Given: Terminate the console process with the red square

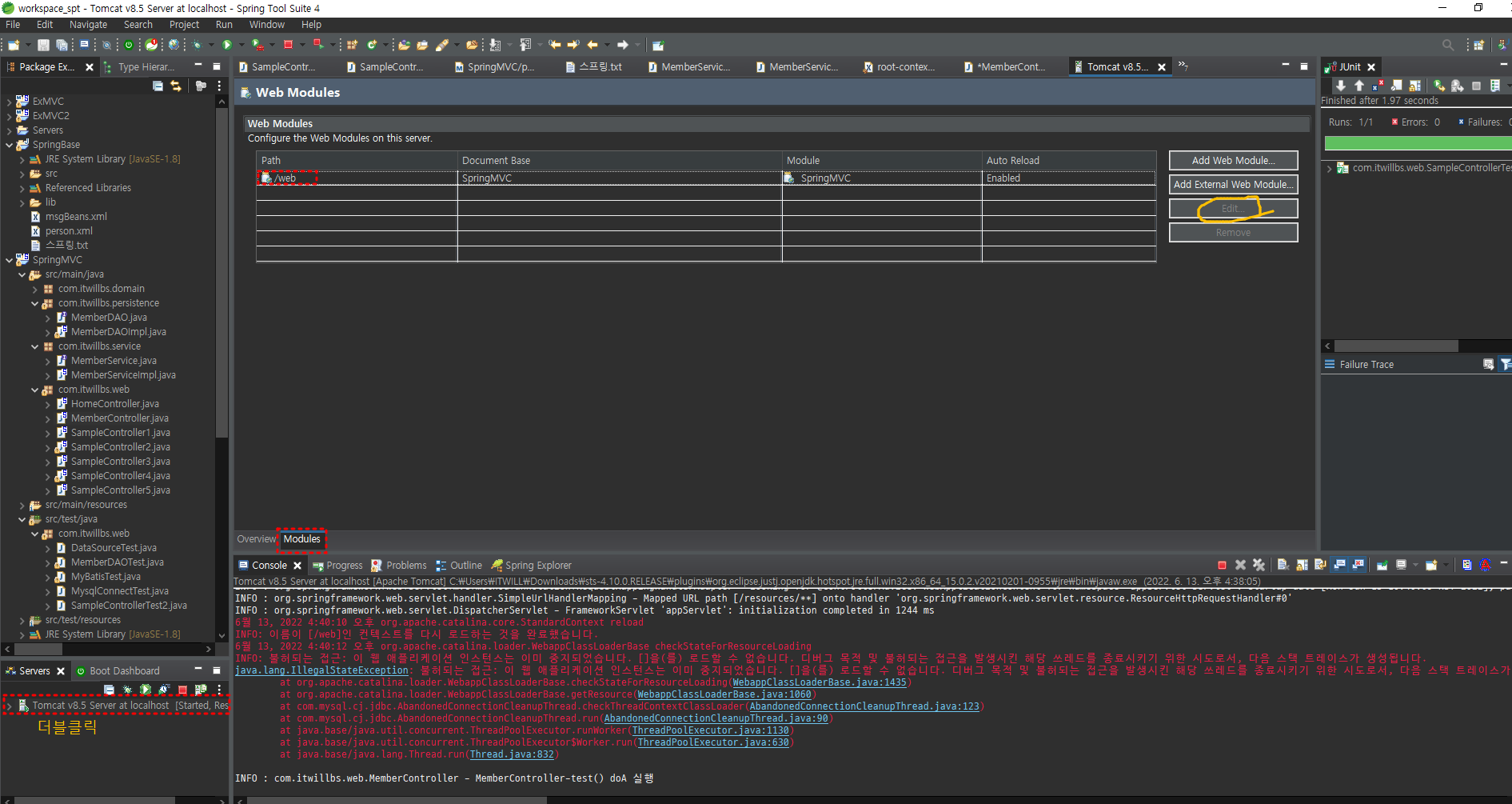Looking at the screenshot, I should coord(1222,565).
